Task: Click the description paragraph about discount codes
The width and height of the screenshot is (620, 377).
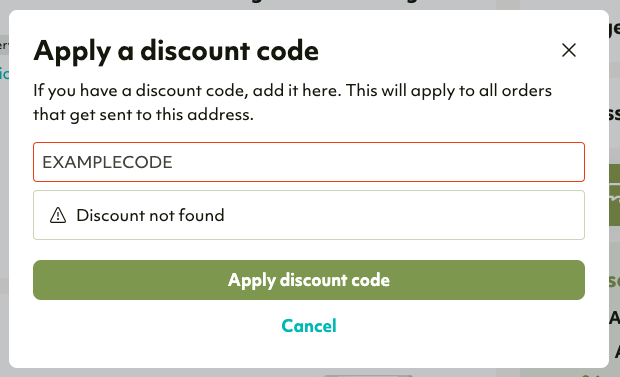Action: point(293,102)
